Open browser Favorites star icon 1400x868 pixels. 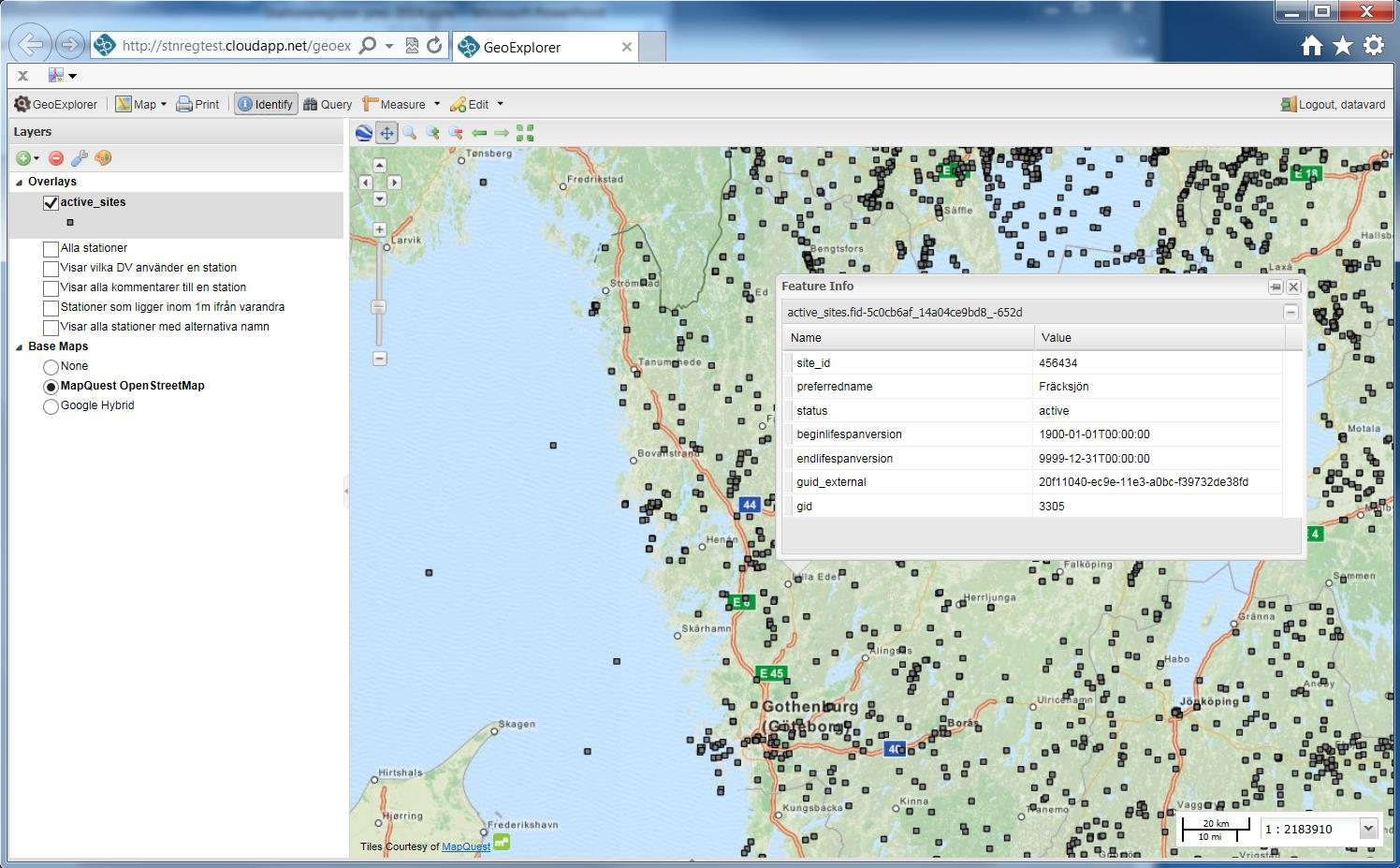point(1343,45)
